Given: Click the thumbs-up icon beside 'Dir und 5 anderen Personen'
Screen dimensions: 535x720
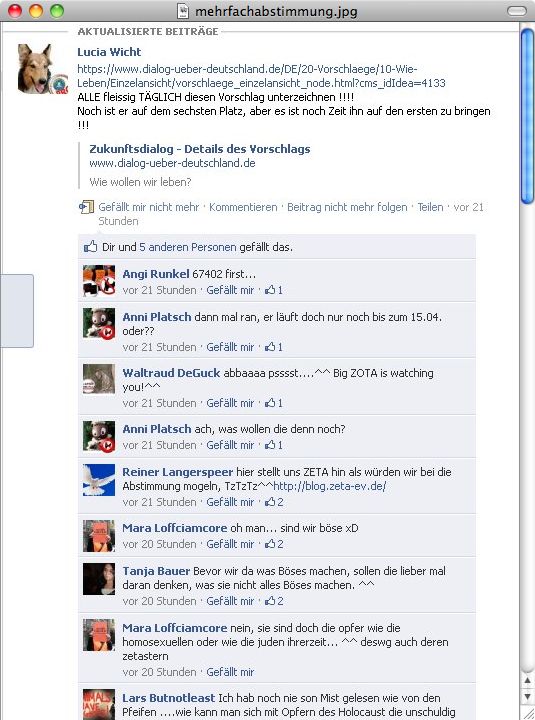Looking at the screenshot, I should pyautogui.click(x=90, y=247).
